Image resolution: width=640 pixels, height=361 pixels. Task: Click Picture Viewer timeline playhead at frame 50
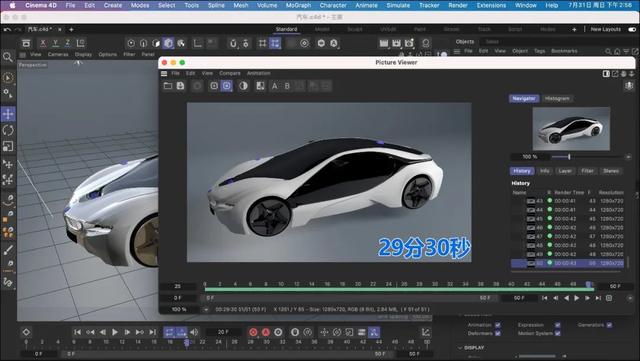[589, 284]
